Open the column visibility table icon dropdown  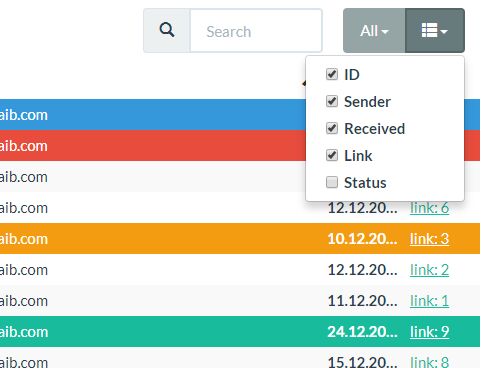(x=435, y=31)
